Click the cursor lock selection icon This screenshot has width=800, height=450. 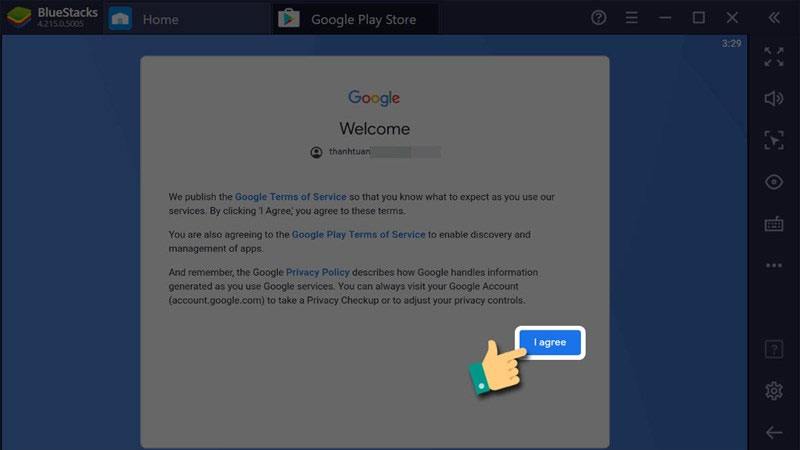(774, 140)
